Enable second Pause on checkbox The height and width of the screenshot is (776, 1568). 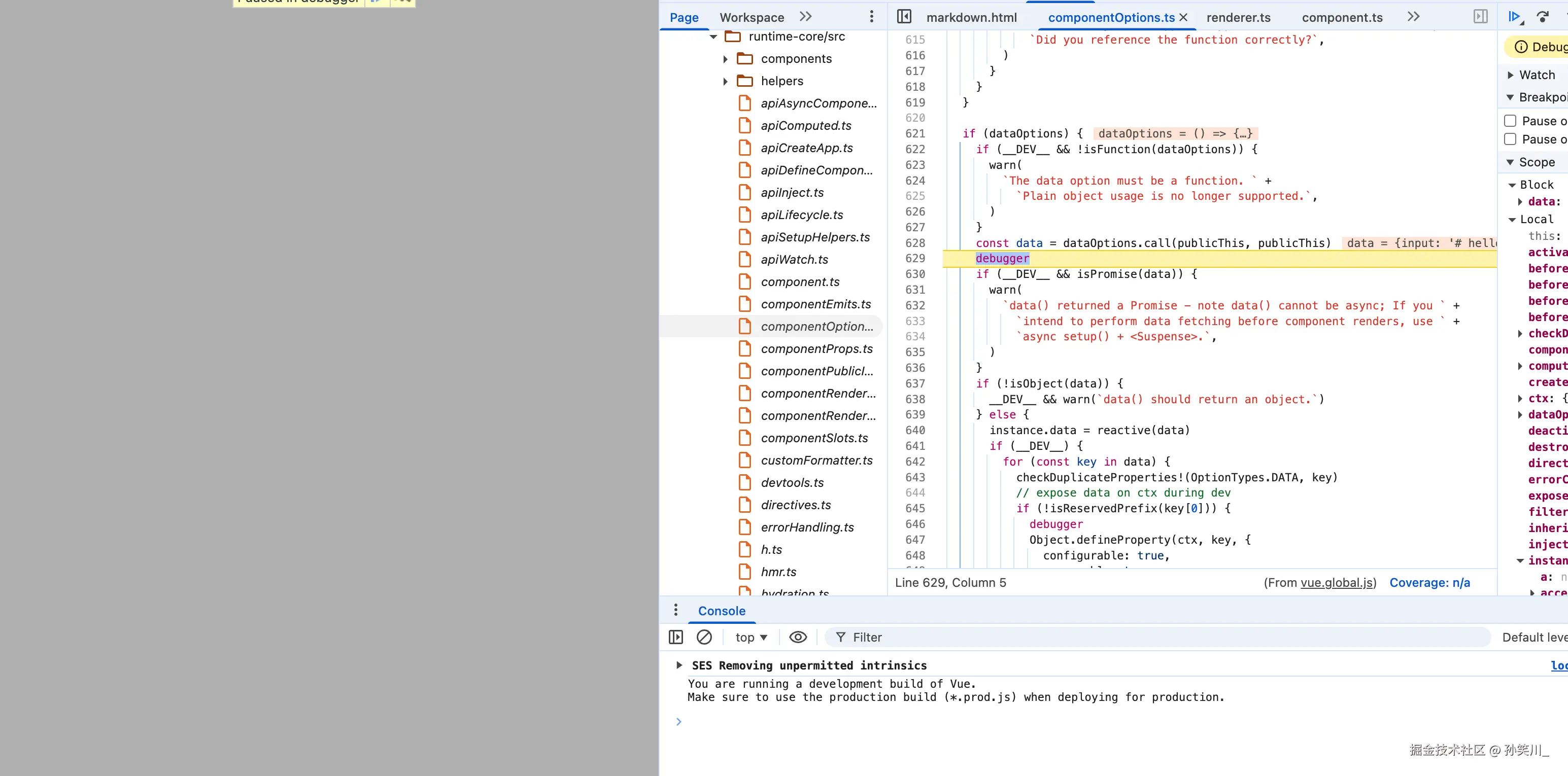pos(1510,139)
